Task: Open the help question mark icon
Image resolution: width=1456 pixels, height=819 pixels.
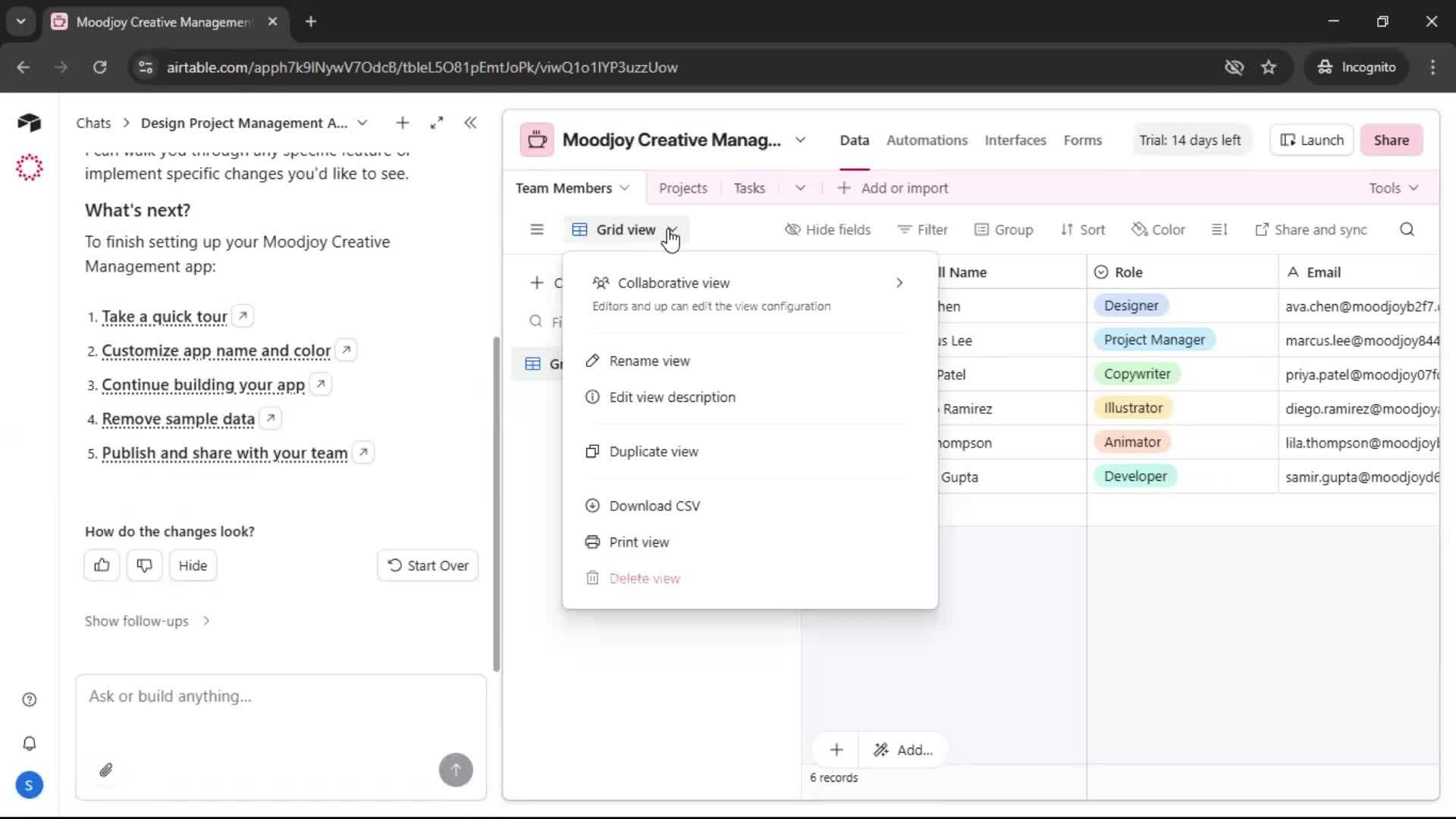Action: (x=30, y=700)
